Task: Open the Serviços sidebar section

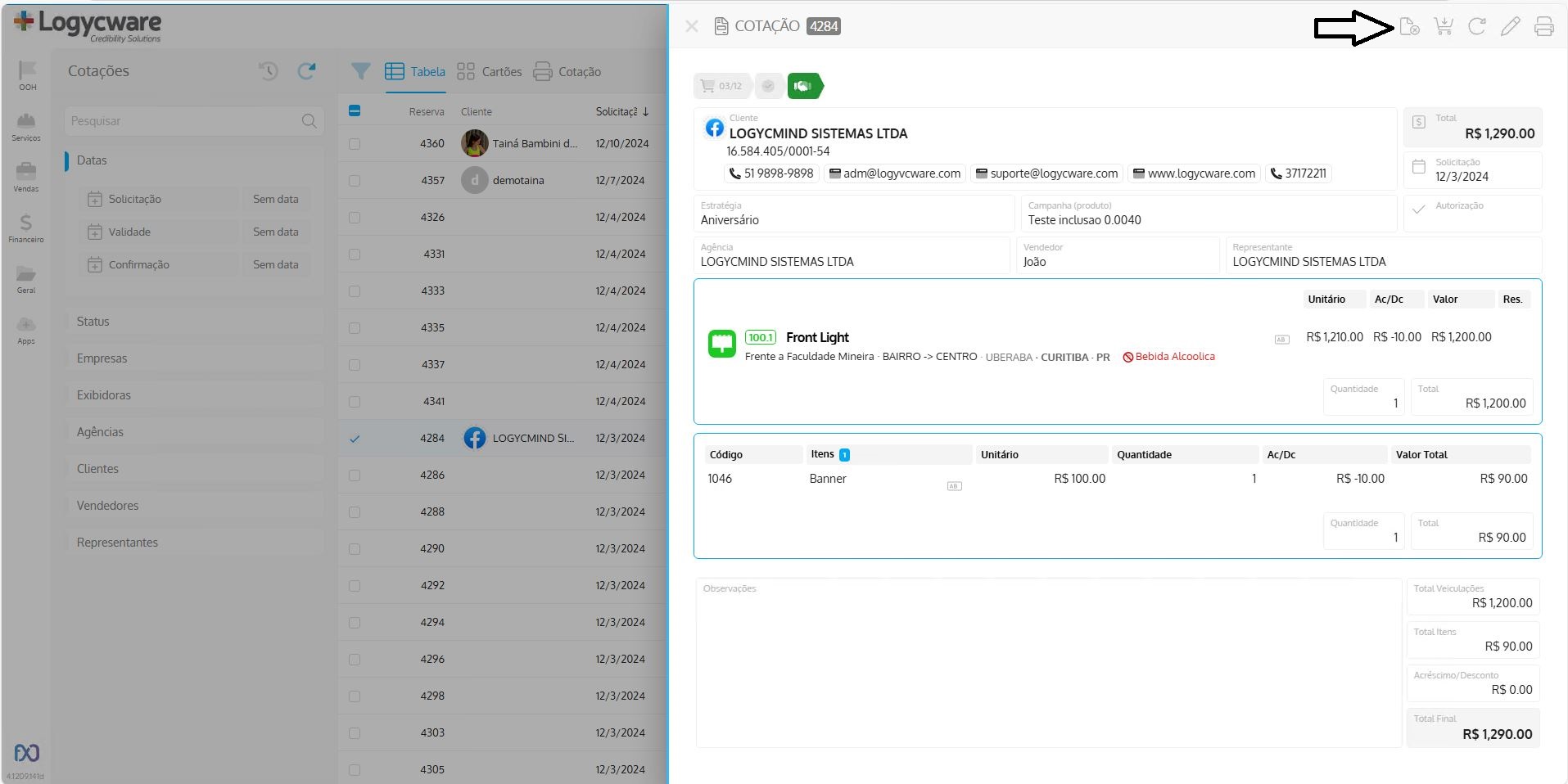Action: (x=26, y=127)
